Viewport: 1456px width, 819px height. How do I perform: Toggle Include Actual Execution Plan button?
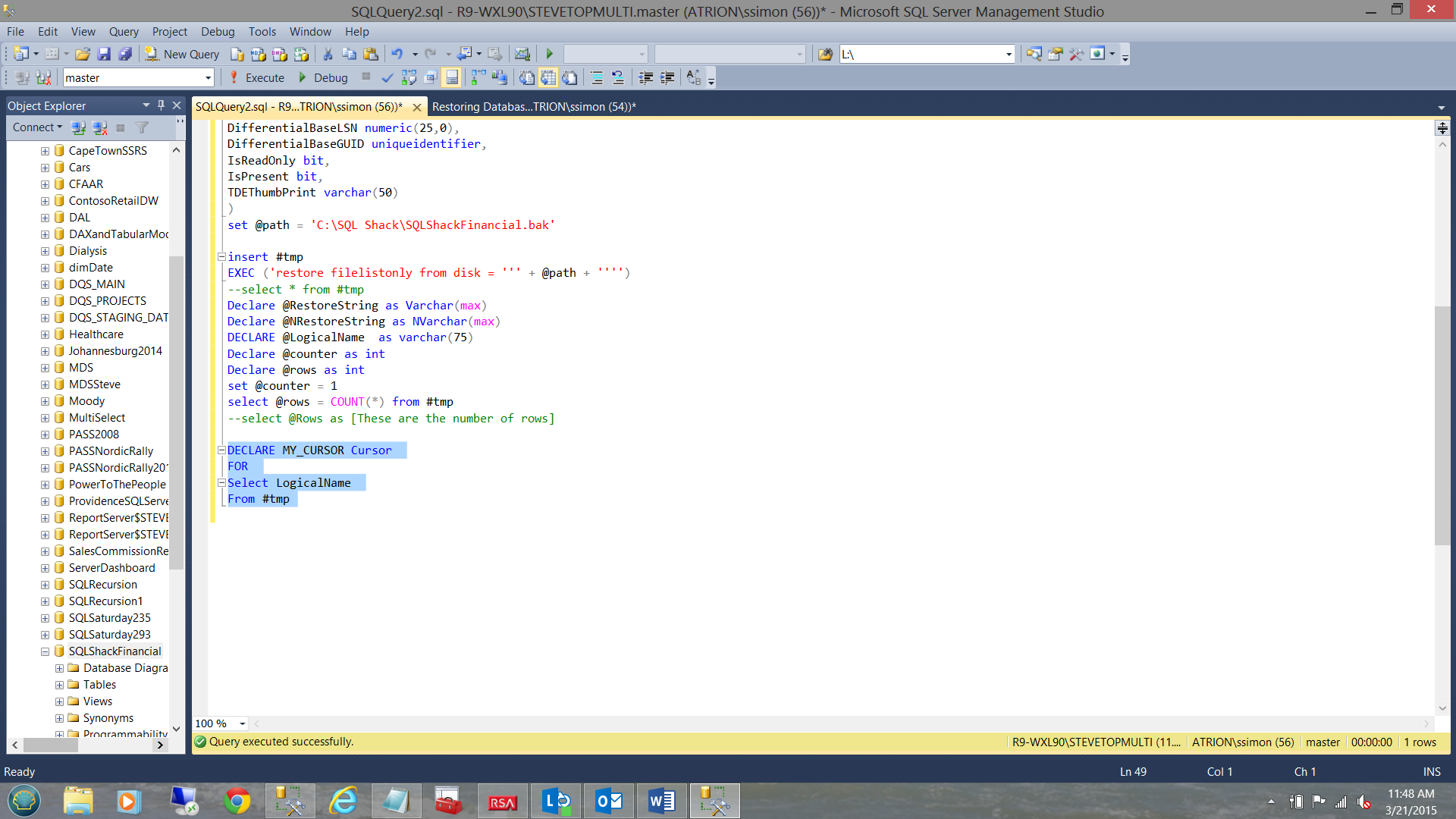coord(477,77)
